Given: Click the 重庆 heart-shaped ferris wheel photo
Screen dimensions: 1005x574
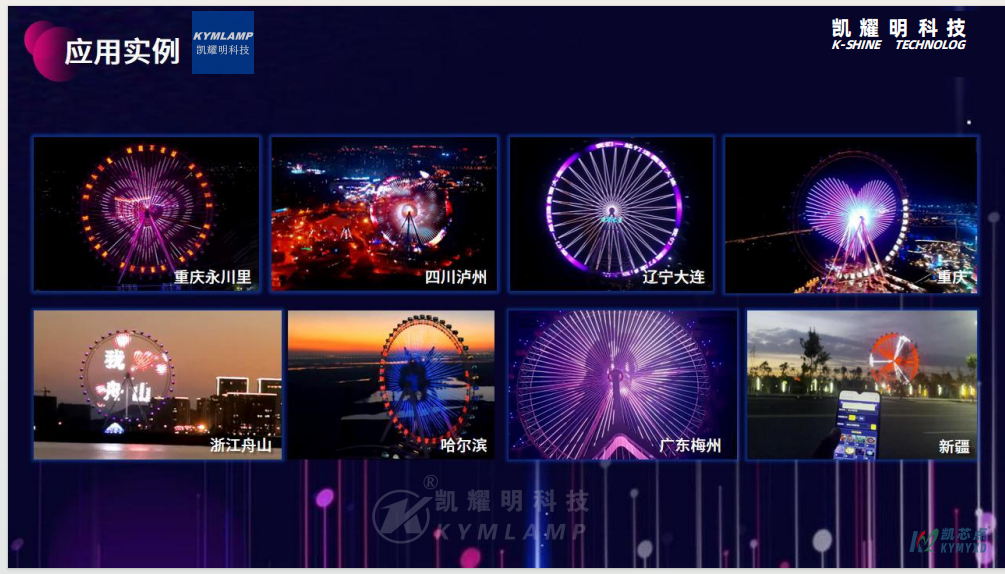Looking at the screenshot, I should [x=851, y=215].
